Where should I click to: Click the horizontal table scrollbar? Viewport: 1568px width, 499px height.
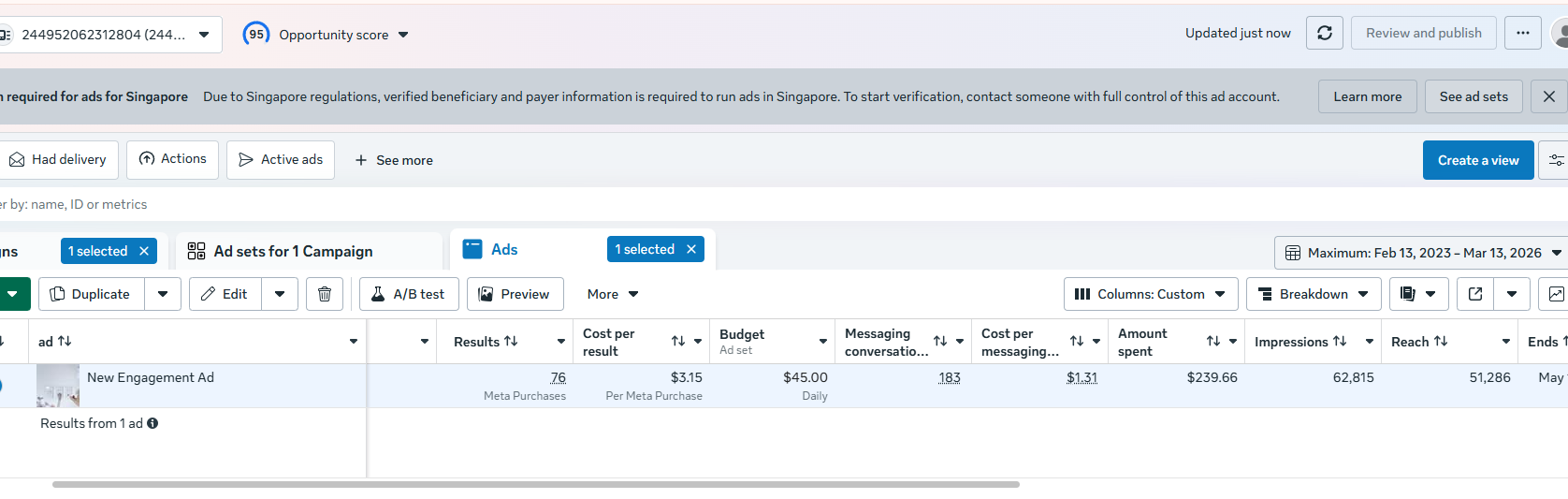535,484
